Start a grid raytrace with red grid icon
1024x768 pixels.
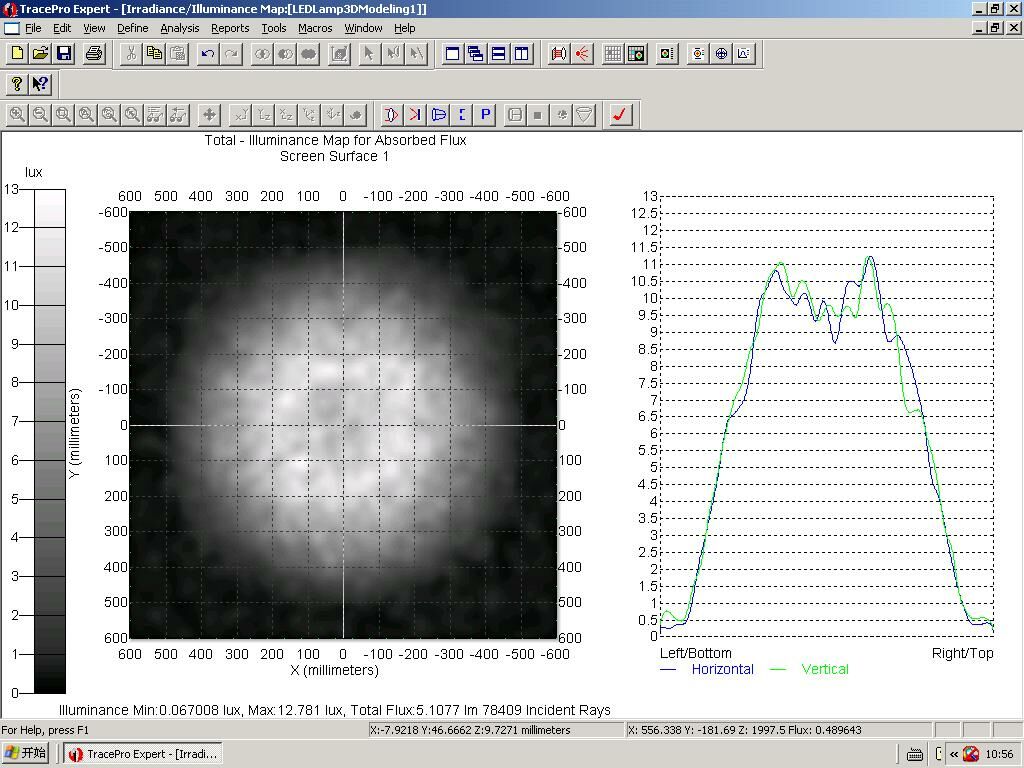tap(558, 54)
